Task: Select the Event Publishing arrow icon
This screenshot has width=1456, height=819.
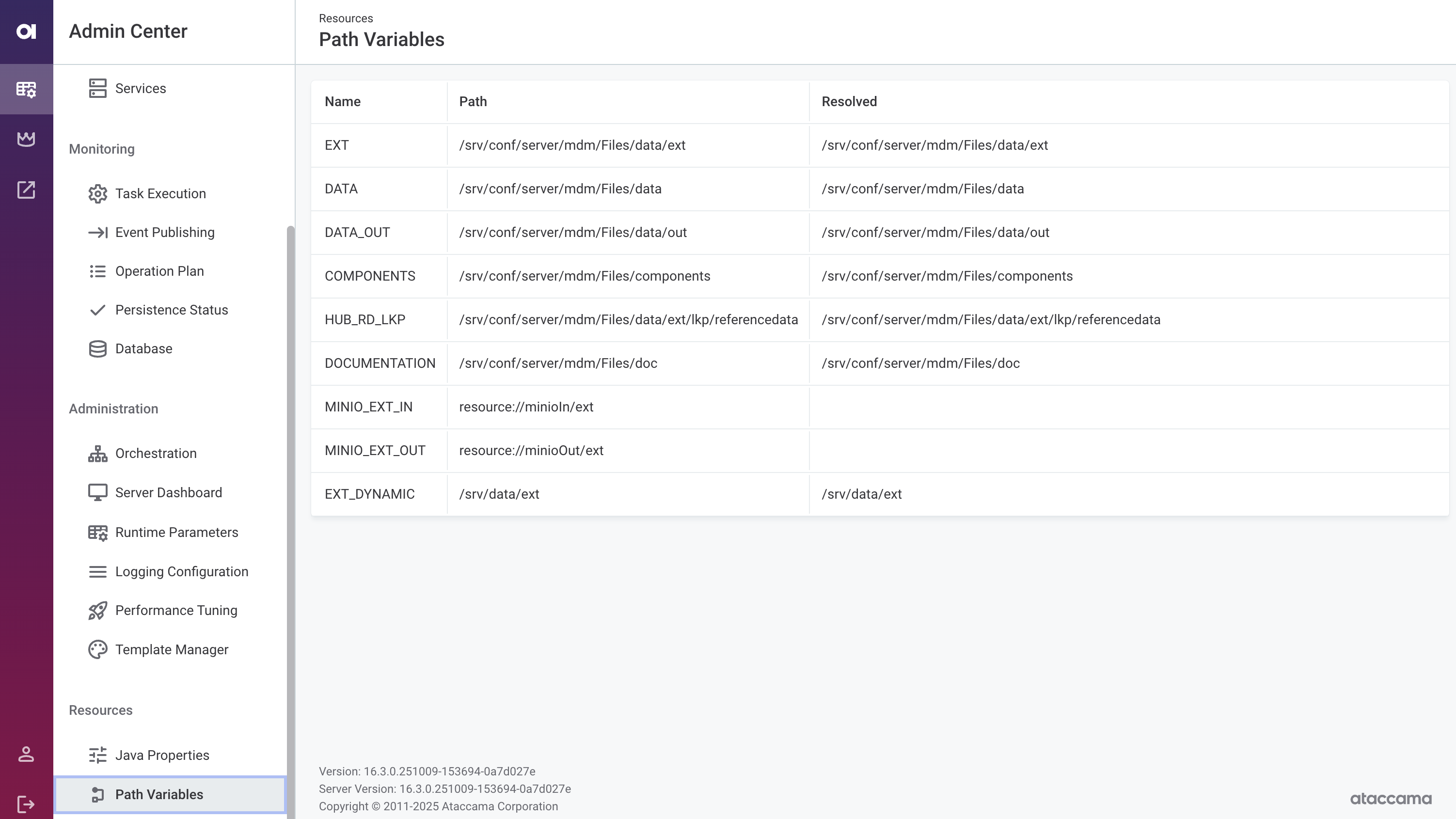Action: pos(98,232)
